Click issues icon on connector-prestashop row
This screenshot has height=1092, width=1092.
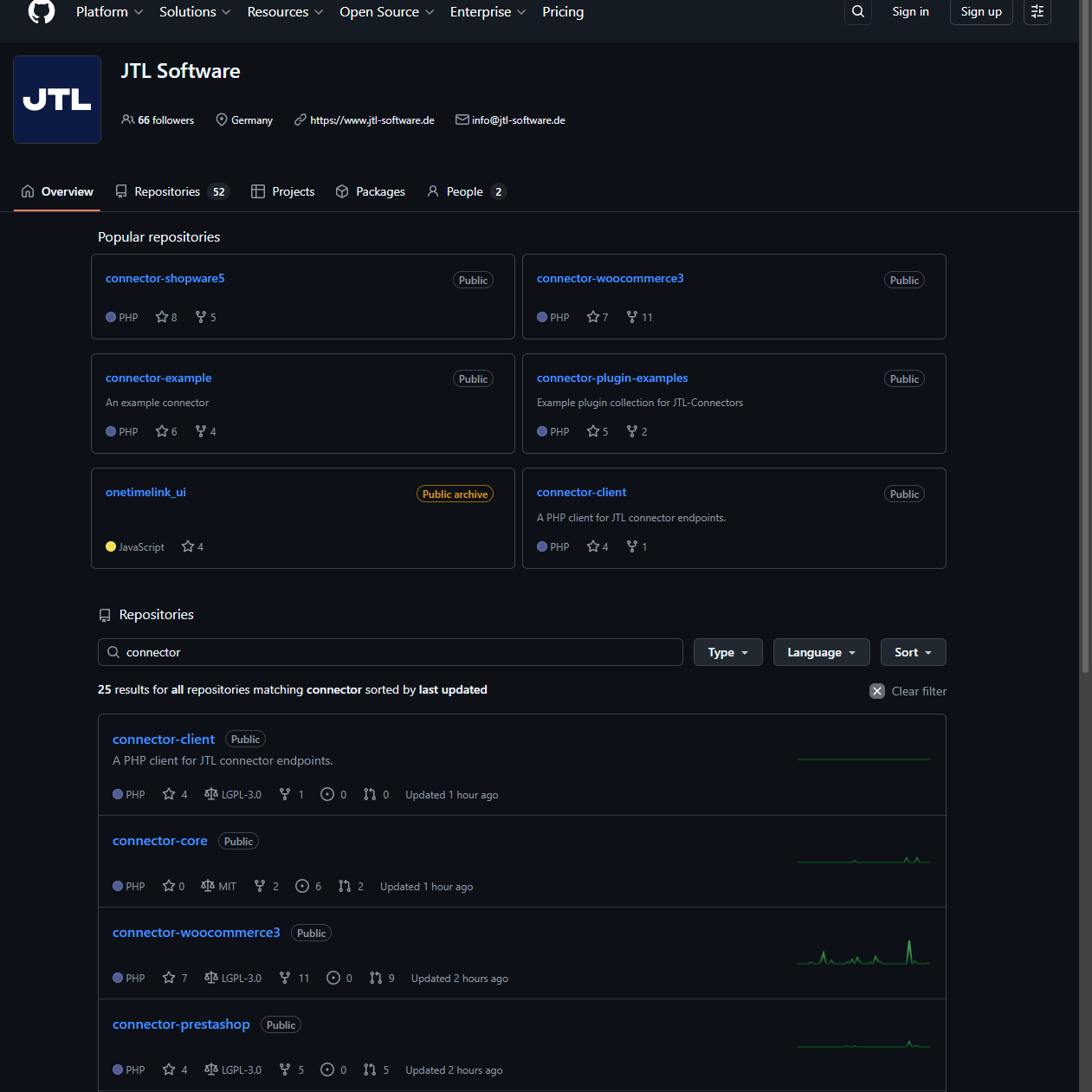(327, 1069)
